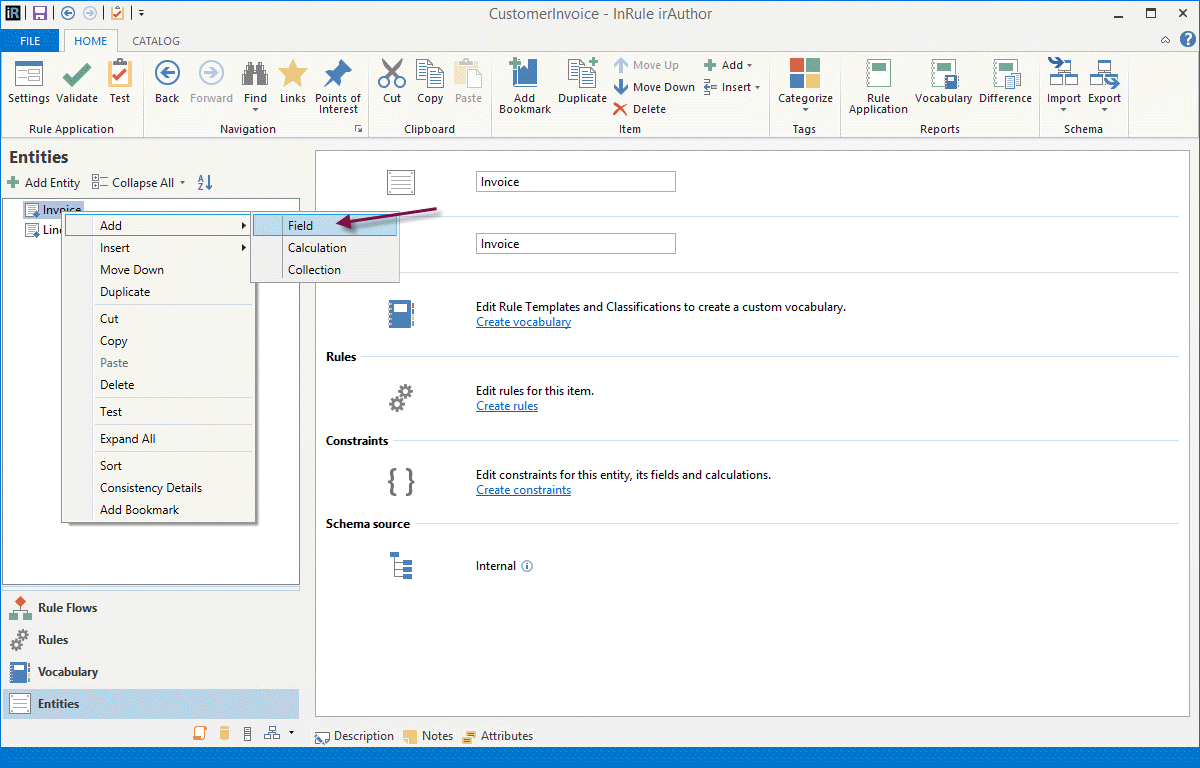Select Field from the Add submenu

[x=301, y=226]
